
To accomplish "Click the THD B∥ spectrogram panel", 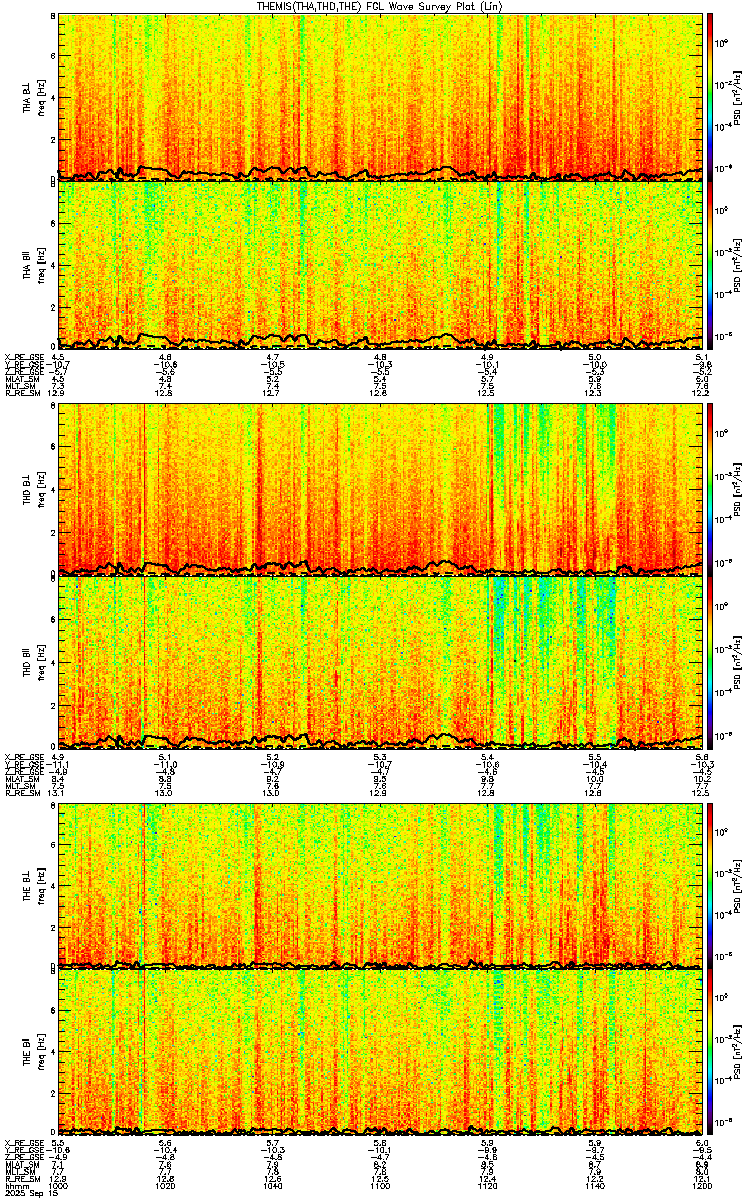I will tap(380, 658).
